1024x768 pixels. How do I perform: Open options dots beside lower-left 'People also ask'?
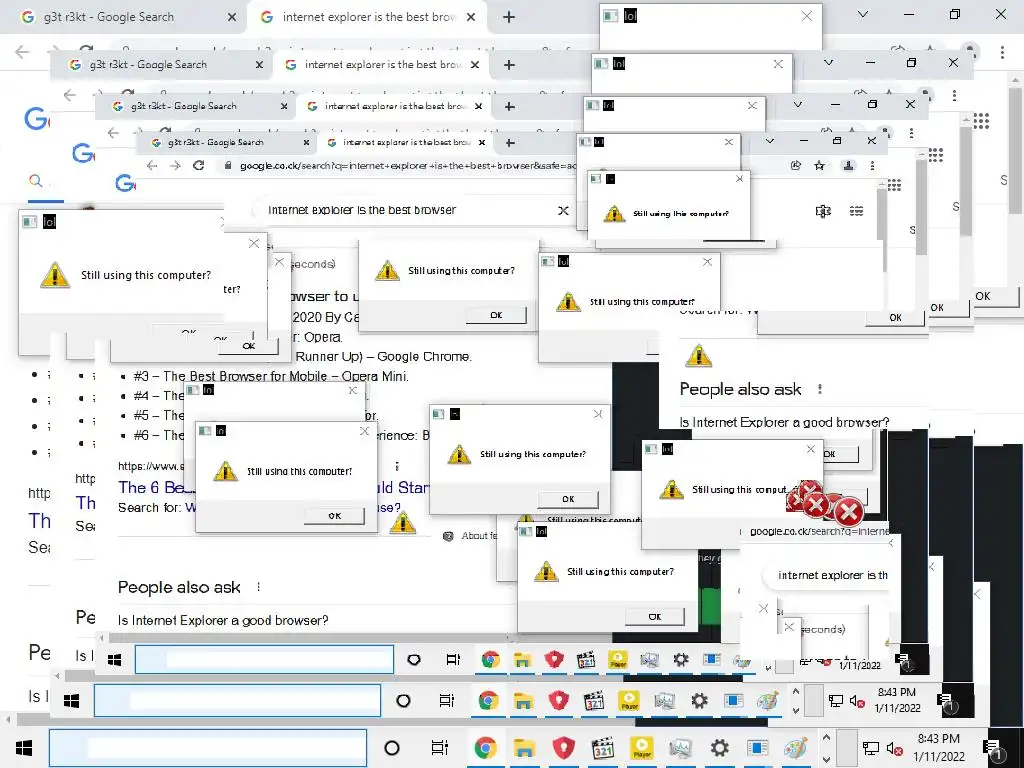coord(259,587)
